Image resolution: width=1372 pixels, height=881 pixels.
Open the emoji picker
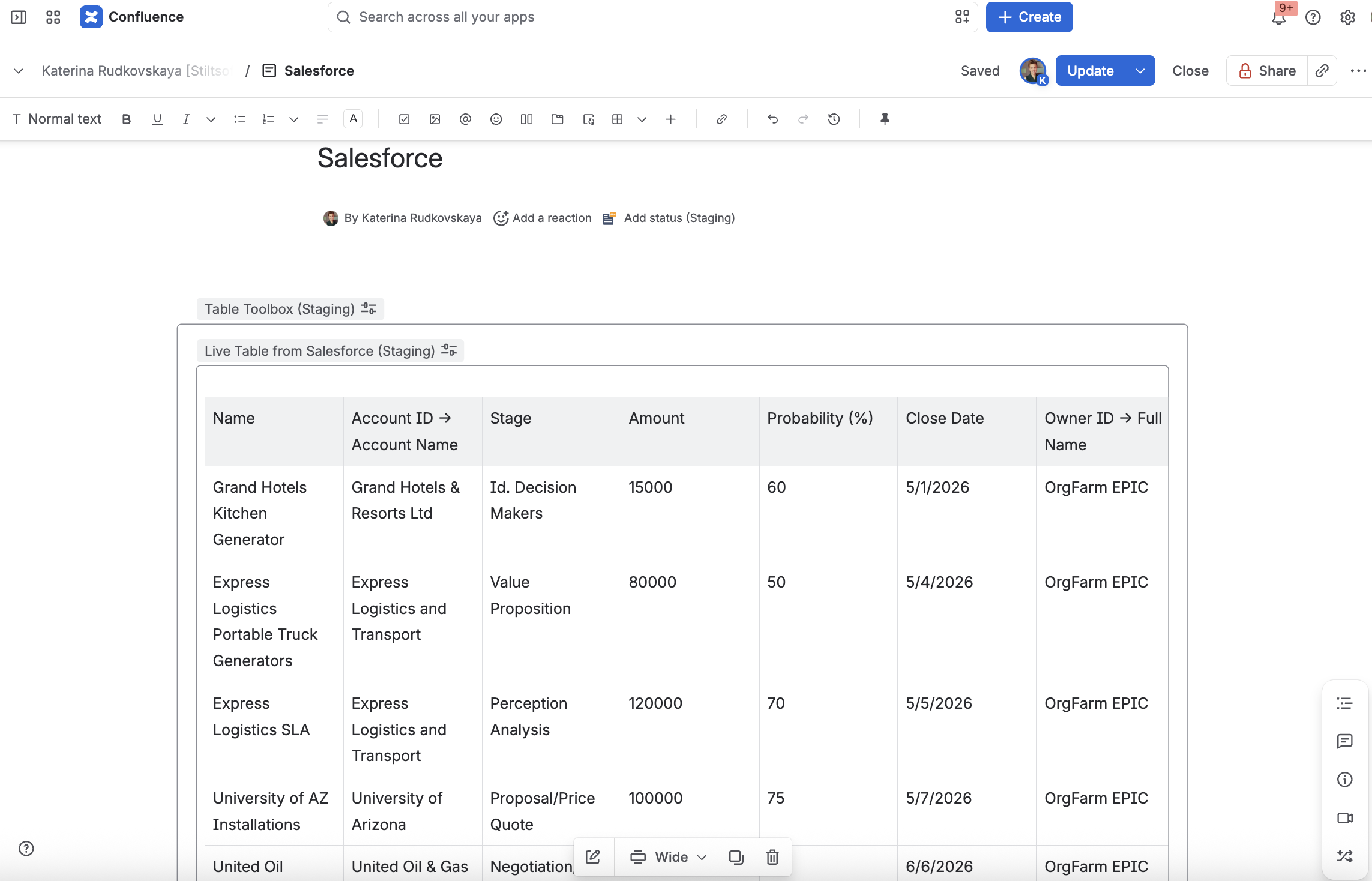(496, 119)
